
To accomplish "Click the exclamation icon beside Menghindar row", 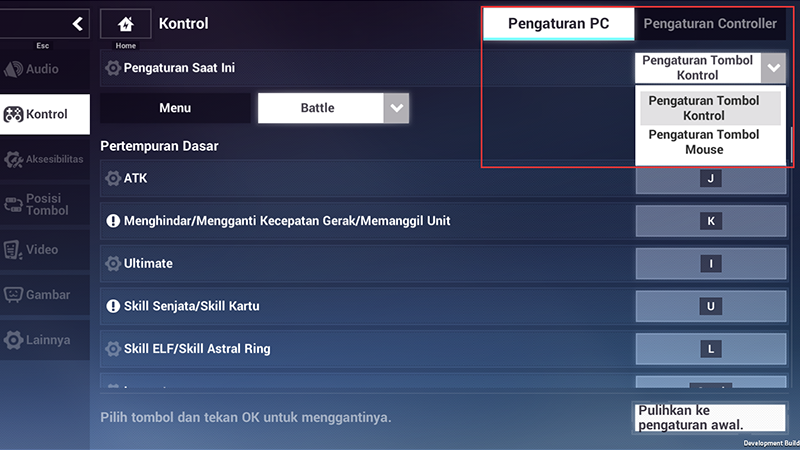I will (x=112, y=221).
